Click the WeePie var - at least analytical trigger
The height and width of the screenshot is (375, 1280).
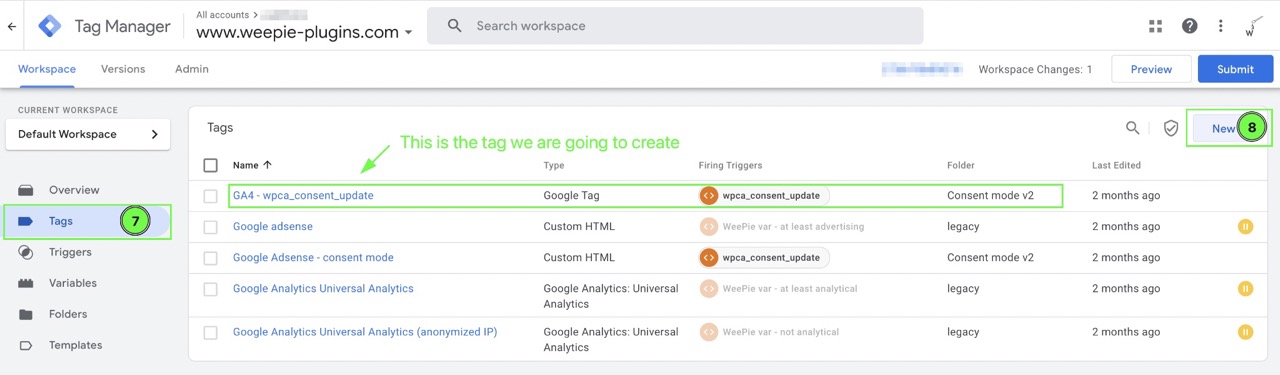tap(779, 289)
